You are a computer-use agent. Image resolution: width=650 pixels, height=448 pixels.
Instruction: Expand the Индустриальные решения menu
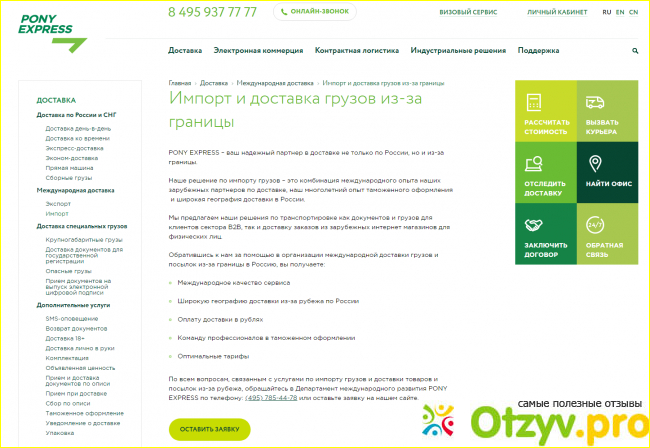[x=458, y=50]
